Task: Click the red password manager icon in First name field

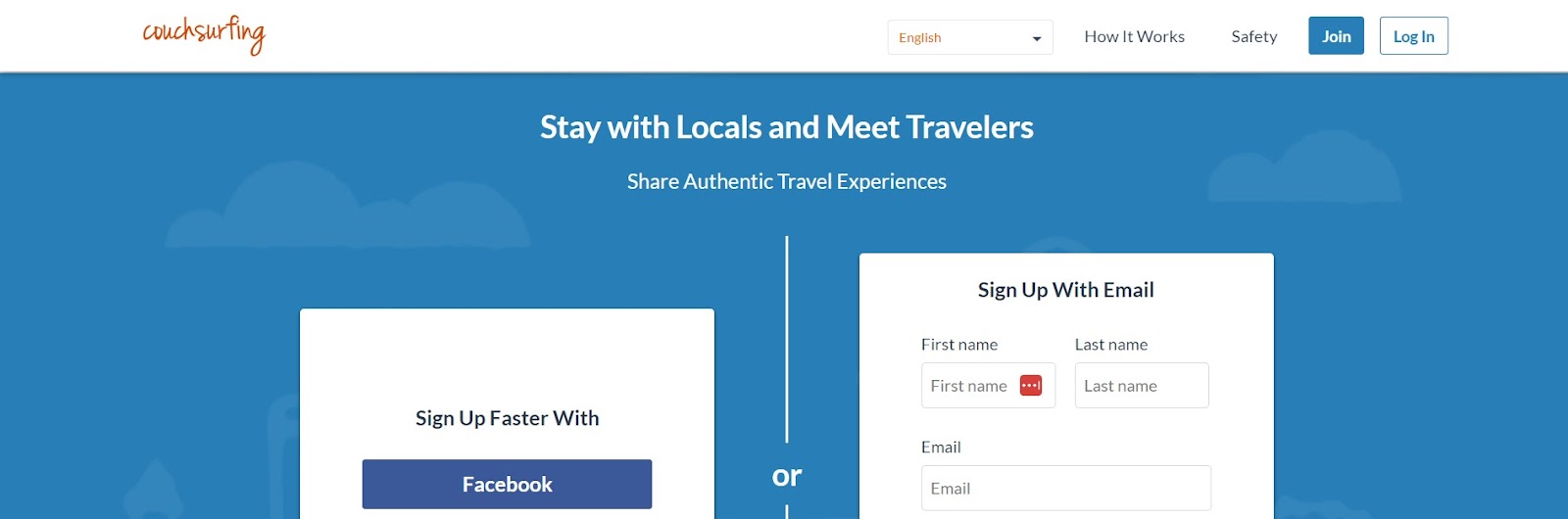Action: click(1031, 386)
